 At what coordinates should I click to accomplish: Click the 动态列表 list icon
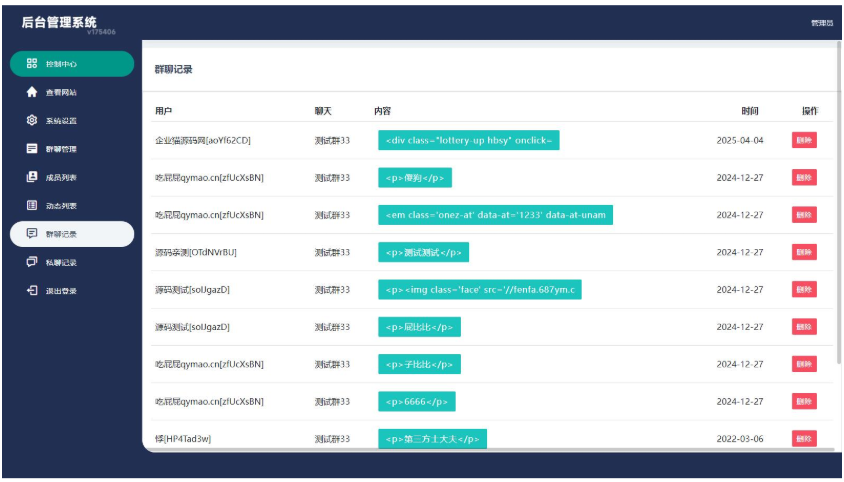coord(32,206)
